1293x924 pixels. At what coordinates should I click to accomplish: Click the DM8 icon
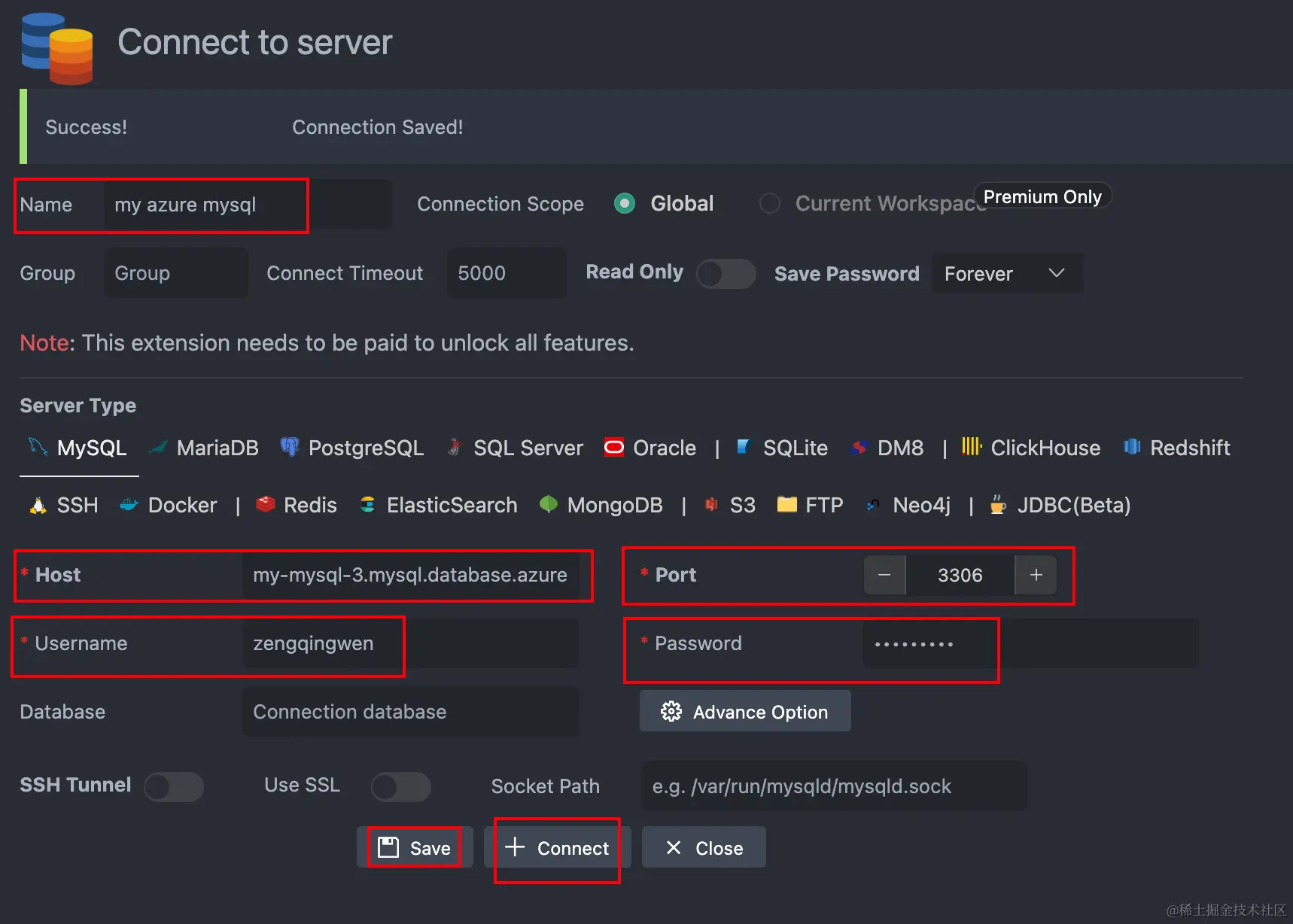[859, 448]
